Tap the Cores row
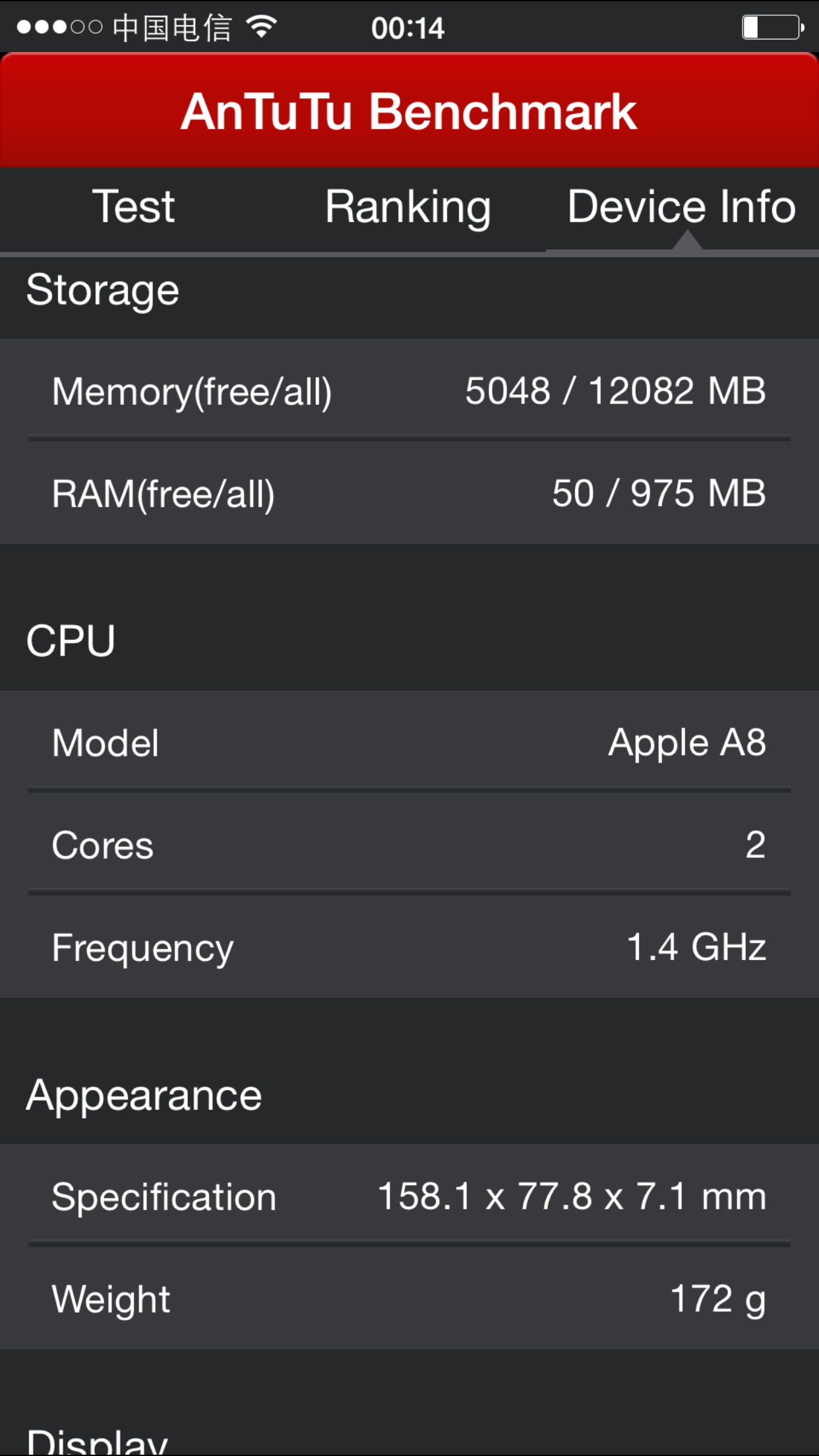819x1456 pixels. click(x=409, y=845)
